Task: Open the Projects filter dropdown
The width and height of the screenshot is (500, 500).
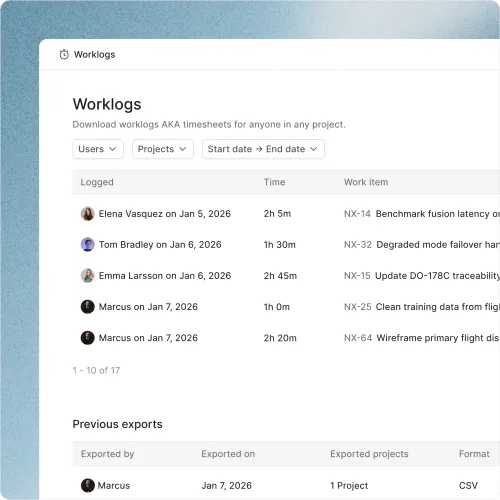Action: tap(163, 149)
